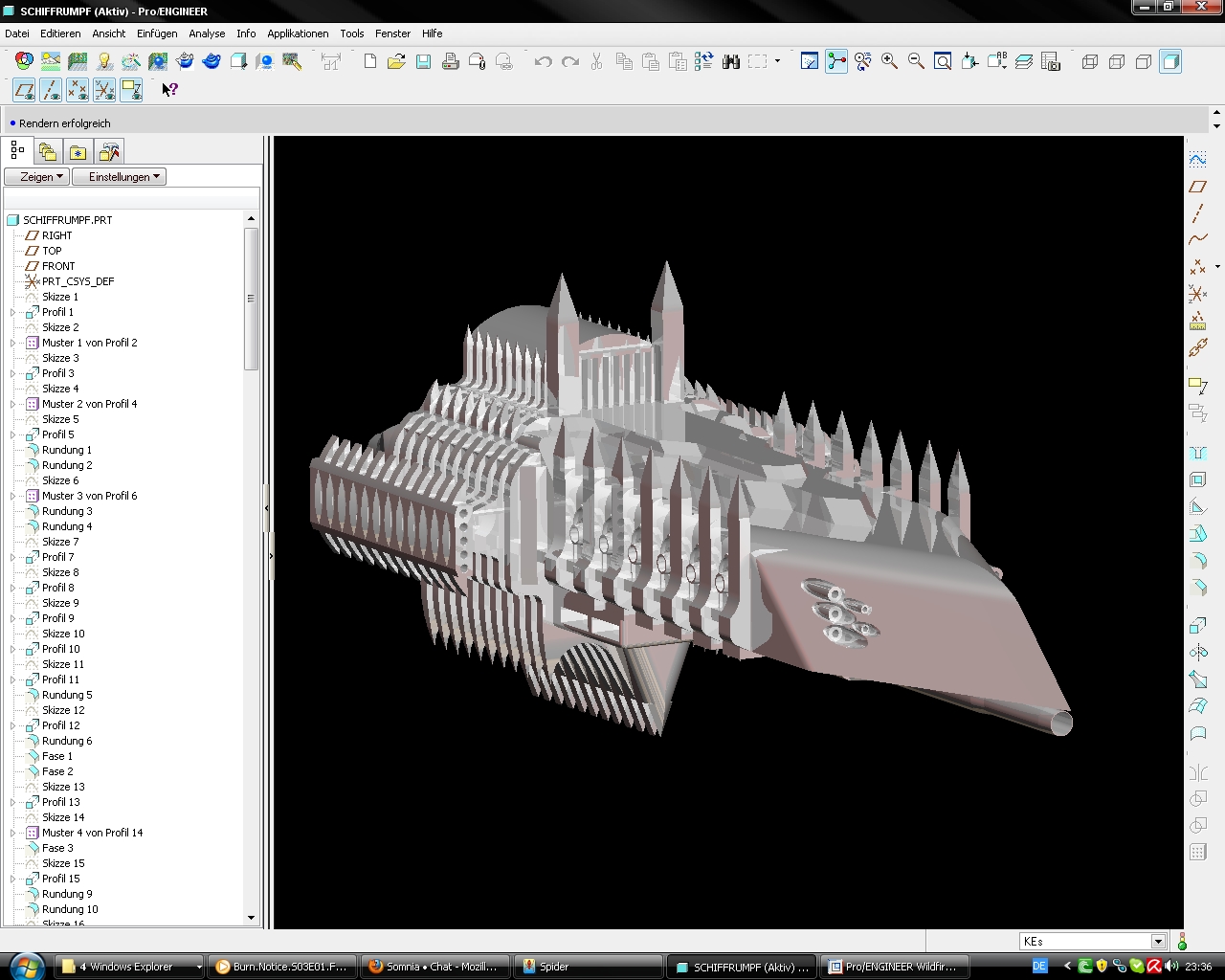Open the Analyse menu
Viewport: 1225px width, 980px height.
[x=207, y=33]
